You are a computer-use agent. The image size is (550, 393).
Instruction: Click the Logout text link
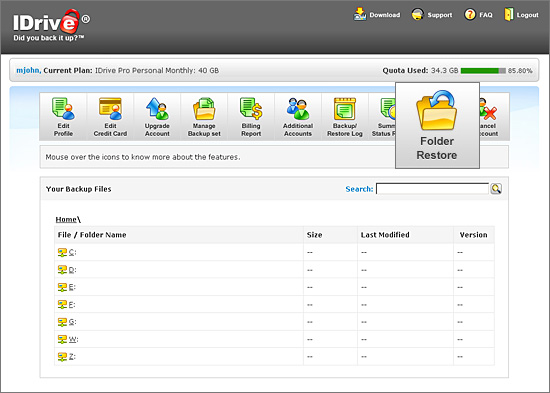tap(528, 15)
